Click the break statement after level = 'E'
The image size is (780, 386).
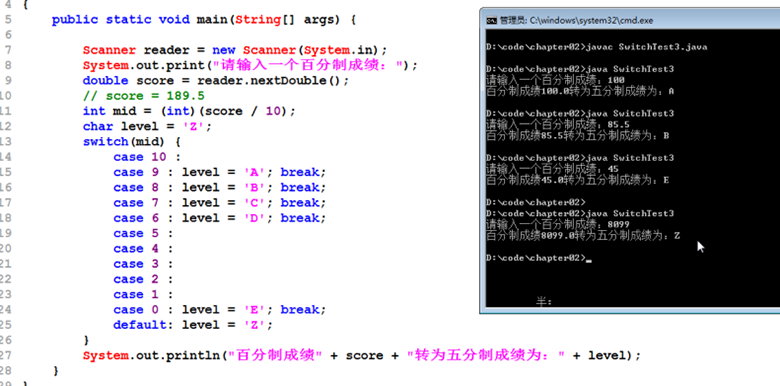[302, 310]
